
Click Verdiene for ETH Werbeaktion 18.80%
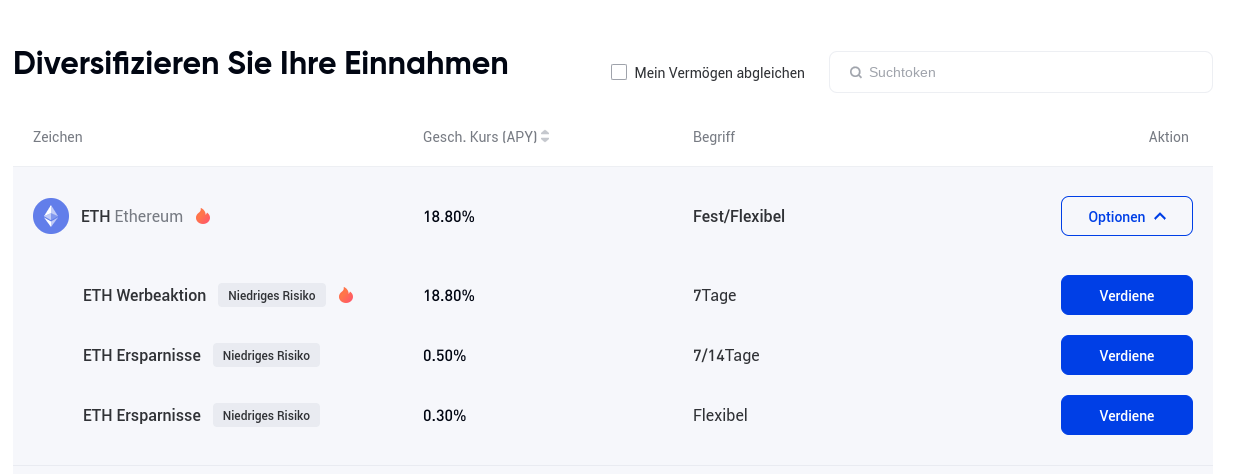coord(1126,295)
